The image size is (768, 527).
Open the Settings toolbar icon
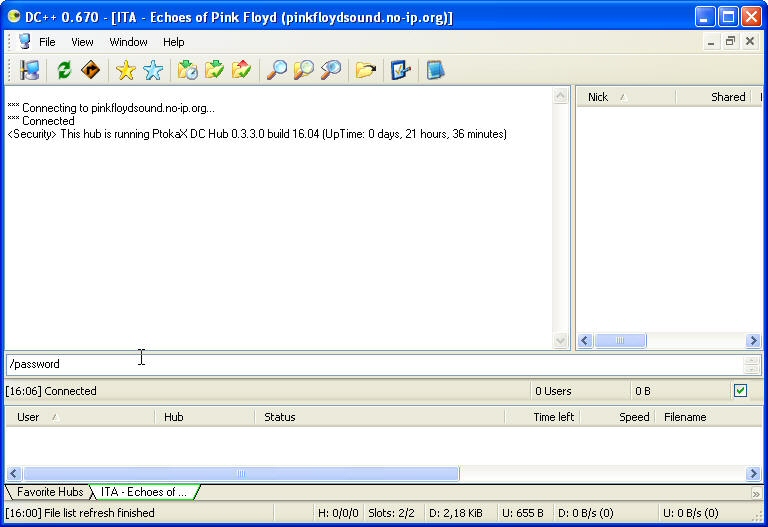401,70
